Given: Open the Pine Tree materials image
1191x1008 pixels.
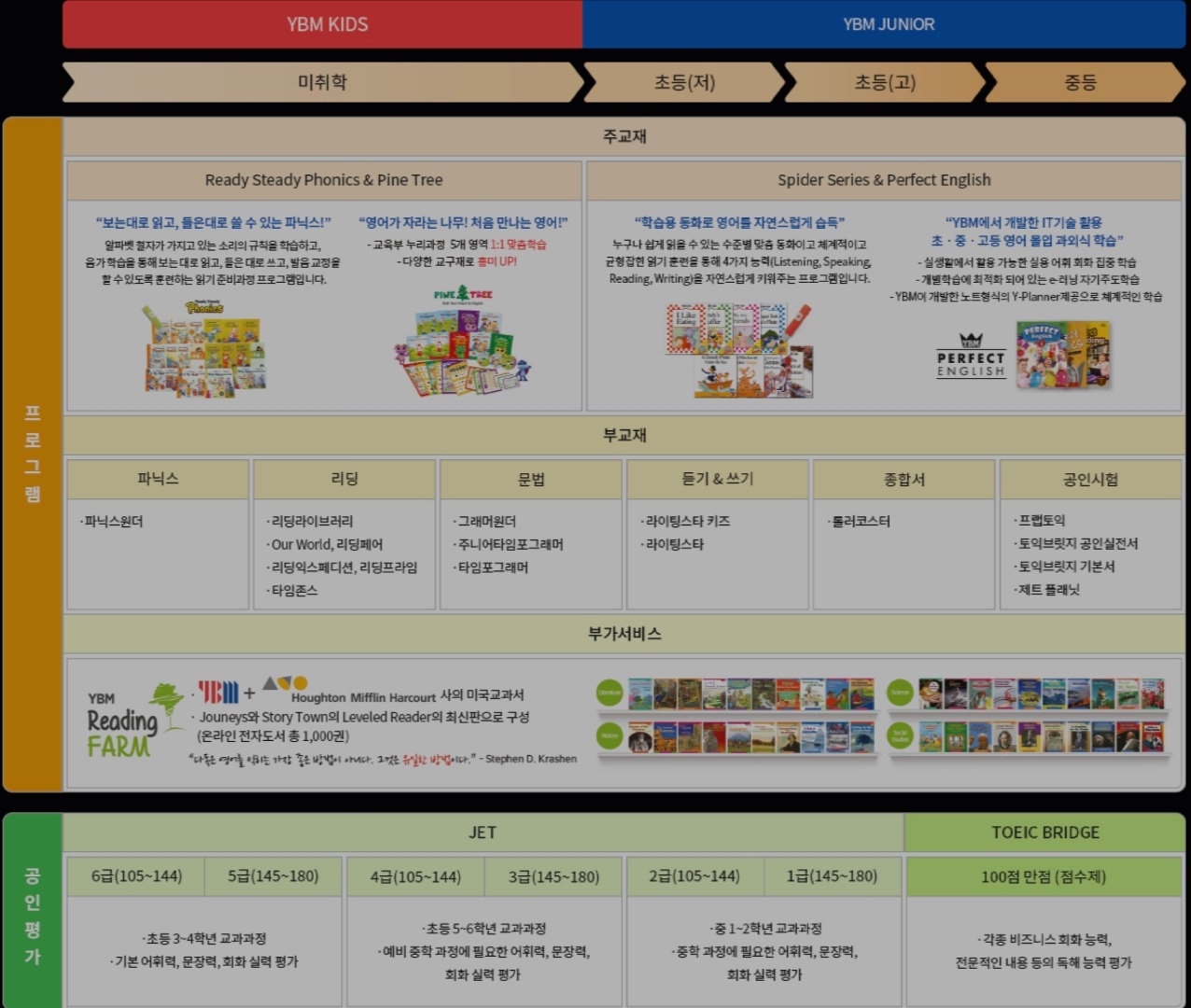Looking at the screenshot, I should 463,353.
